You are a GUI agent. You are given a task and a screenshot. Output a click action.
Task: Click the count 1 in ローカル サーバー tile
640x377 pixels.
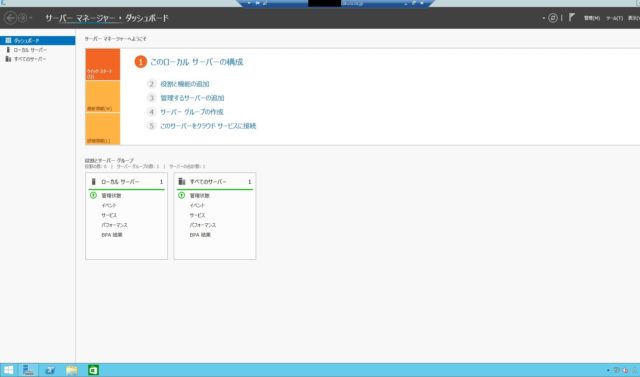(161, 182)
